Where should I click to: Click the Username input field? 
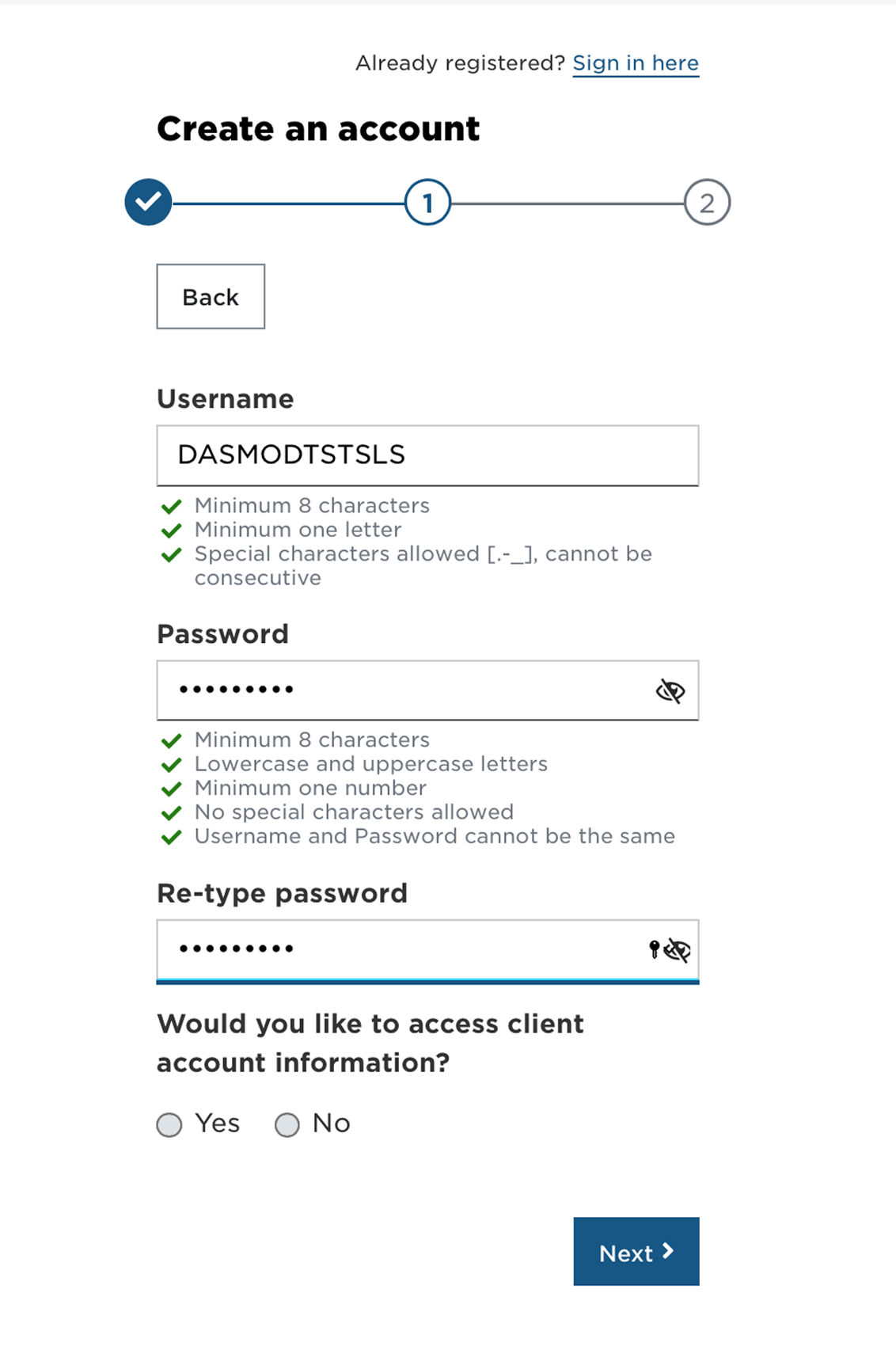427,455
